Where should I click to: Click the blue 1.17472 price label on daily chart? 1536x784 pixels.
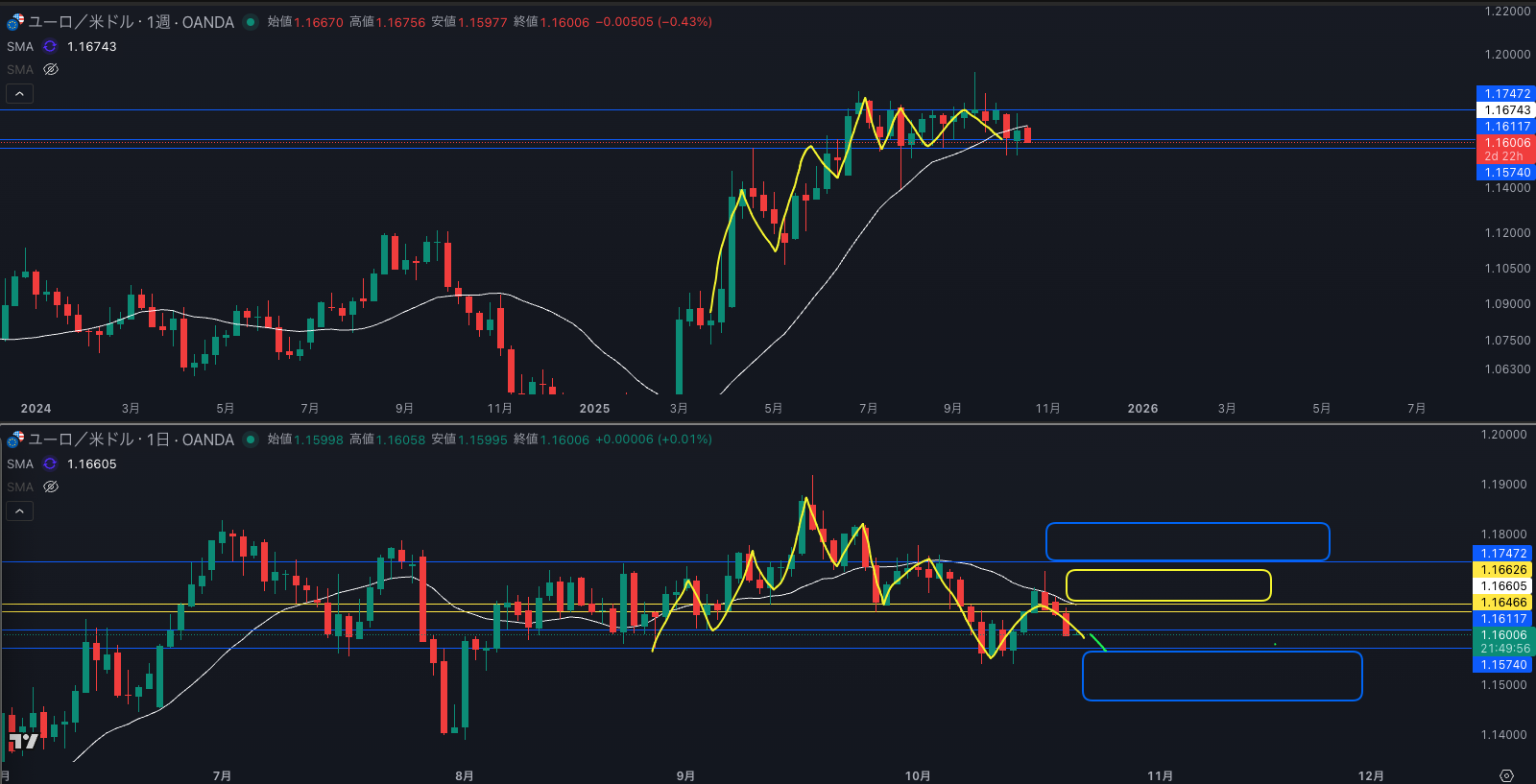pyautogui.click(x=1503, y=554)
